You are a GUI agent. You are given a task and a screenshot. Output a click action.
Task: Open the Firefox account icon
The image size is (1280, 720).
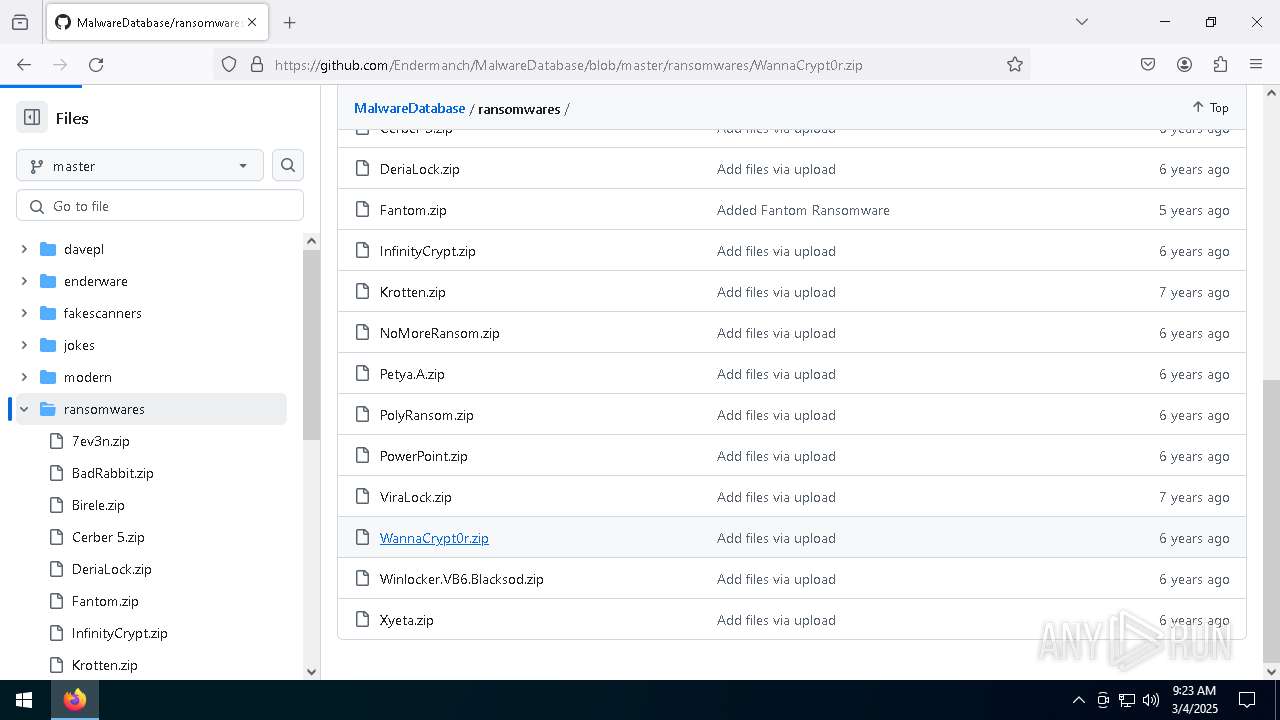pos(1184,64)
